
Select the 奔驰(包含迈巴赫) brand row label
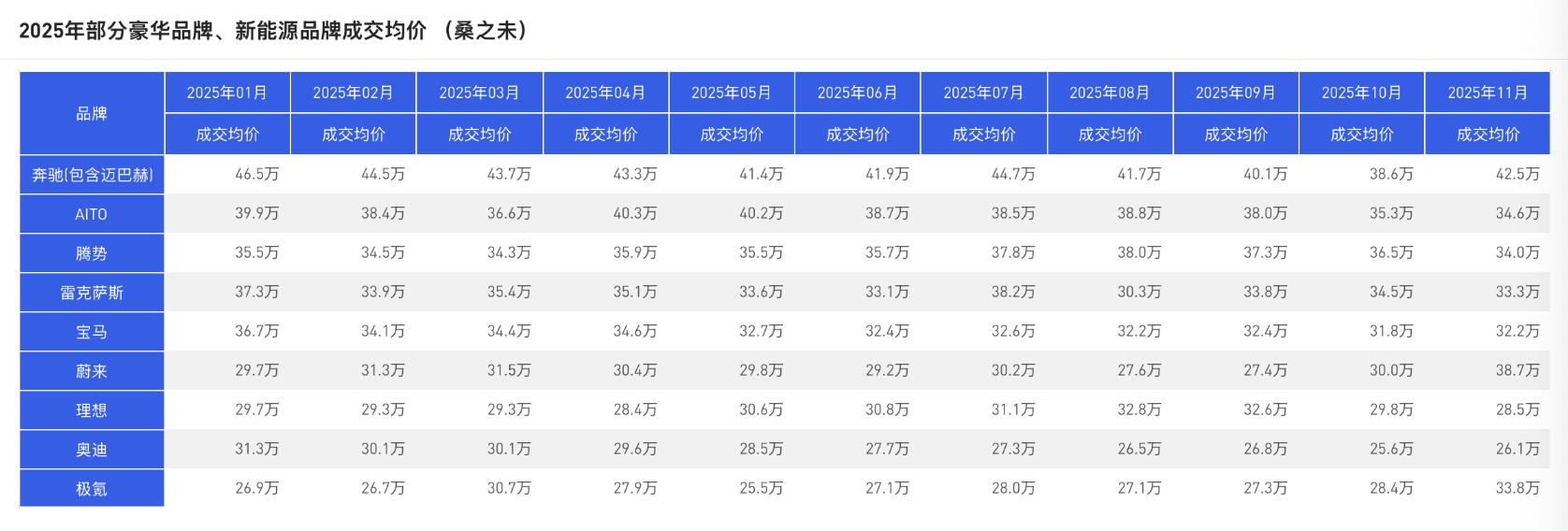[92, 175]
